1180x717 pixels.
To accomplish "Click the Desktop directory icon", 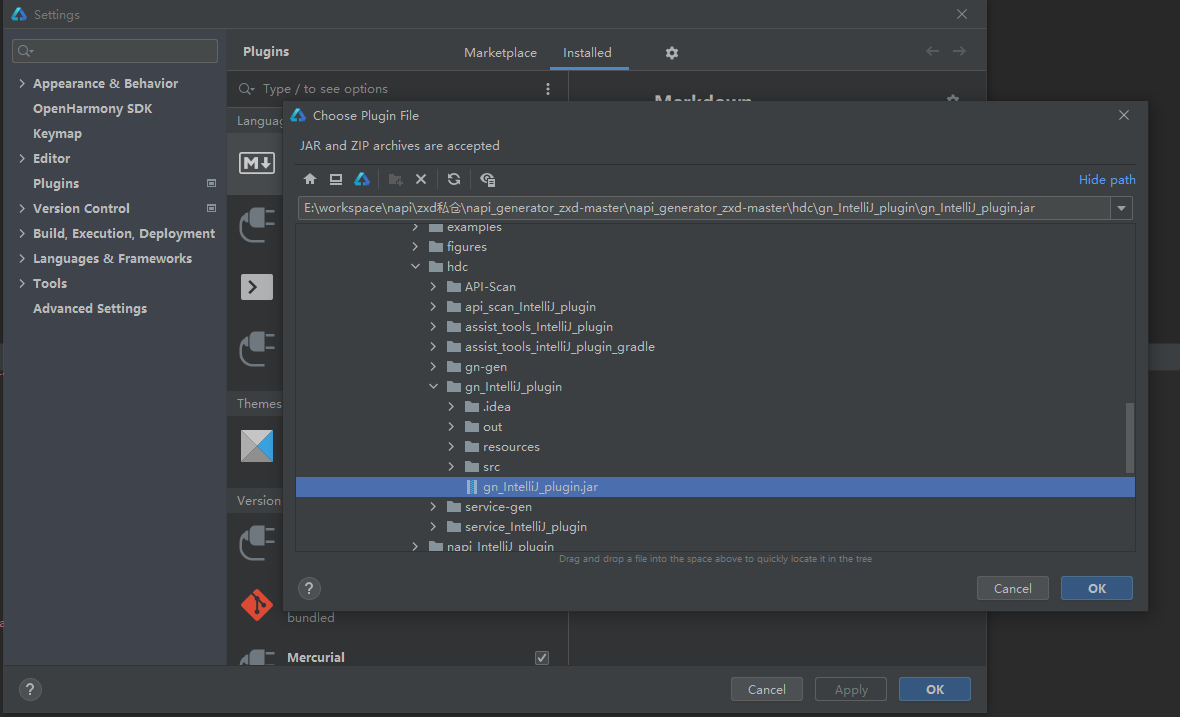I will (x=336, y=179).
